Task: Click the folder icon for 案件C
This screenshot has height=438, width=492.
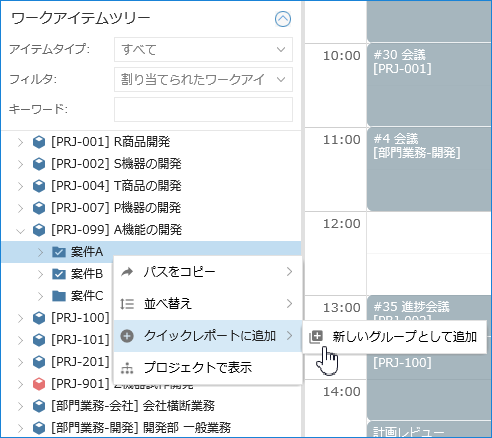Action: tap(59, 296)
